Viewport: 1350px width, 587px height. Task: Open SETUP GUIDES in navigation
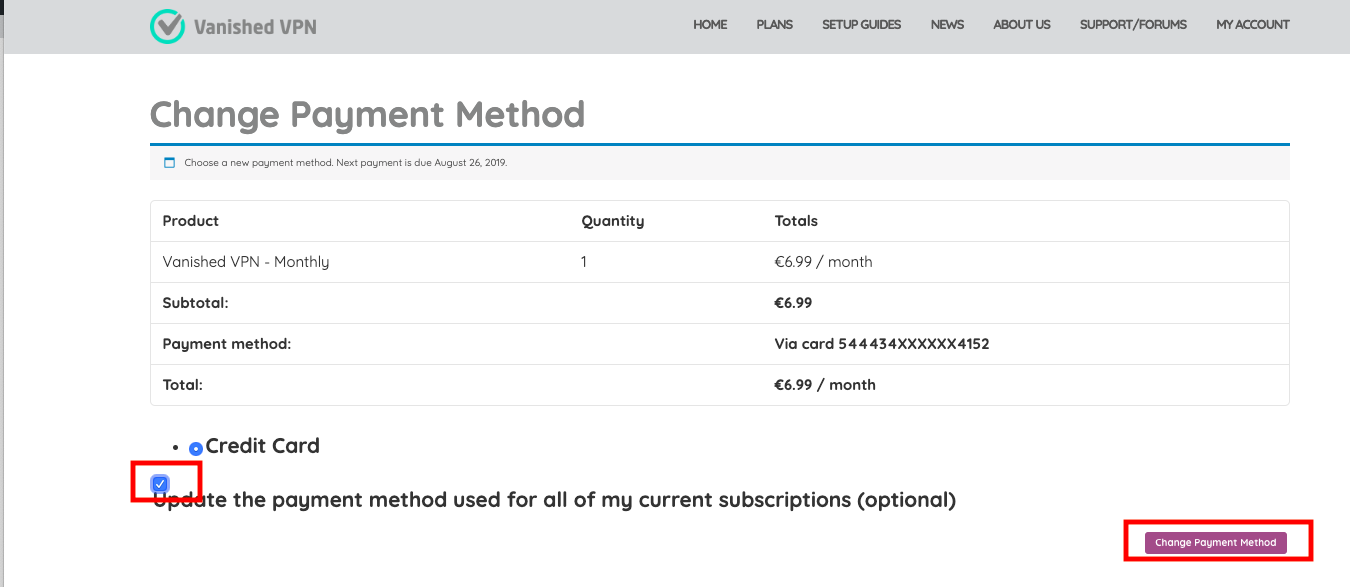point(862,25)
